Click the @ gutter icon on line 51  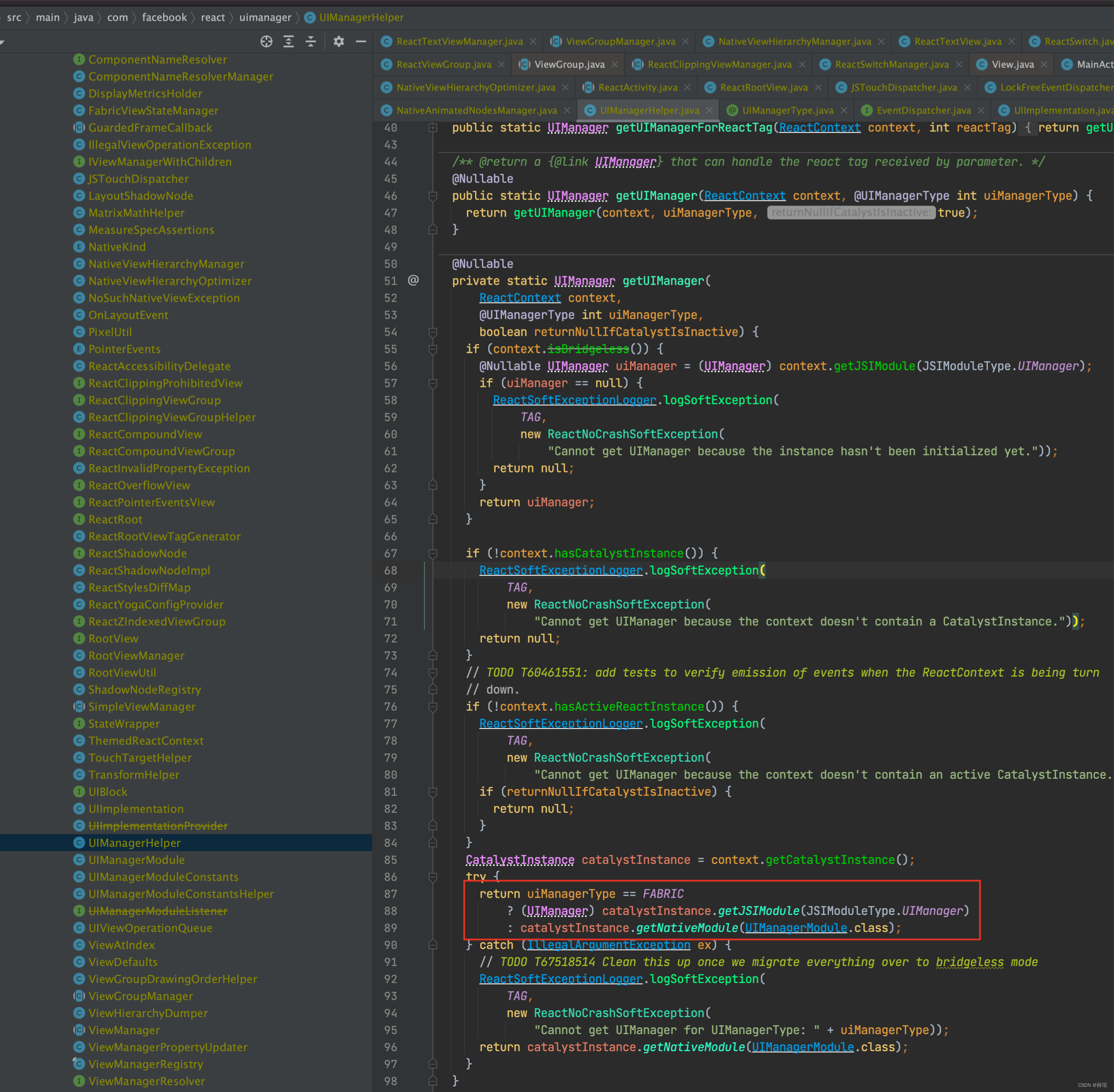(x=413, y=280)
